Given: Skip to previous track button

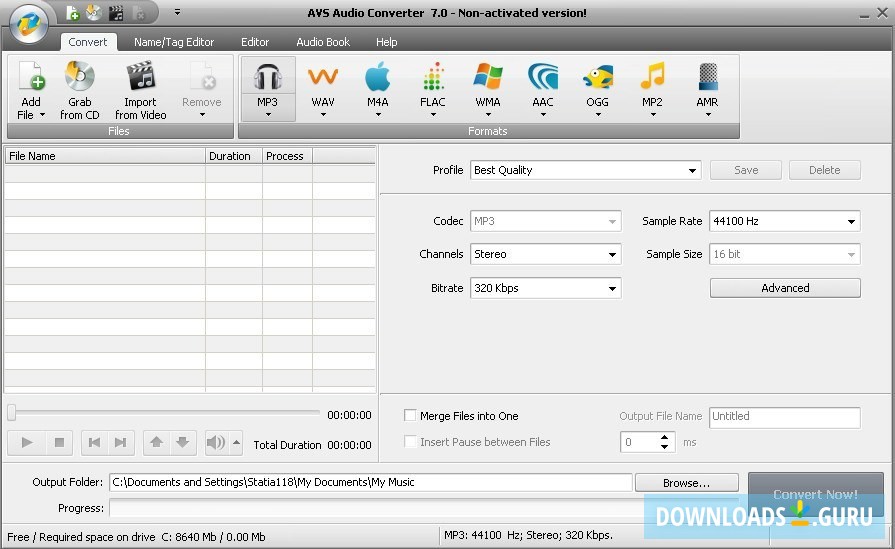Looking at the screenshot, I should coord(95,442).
